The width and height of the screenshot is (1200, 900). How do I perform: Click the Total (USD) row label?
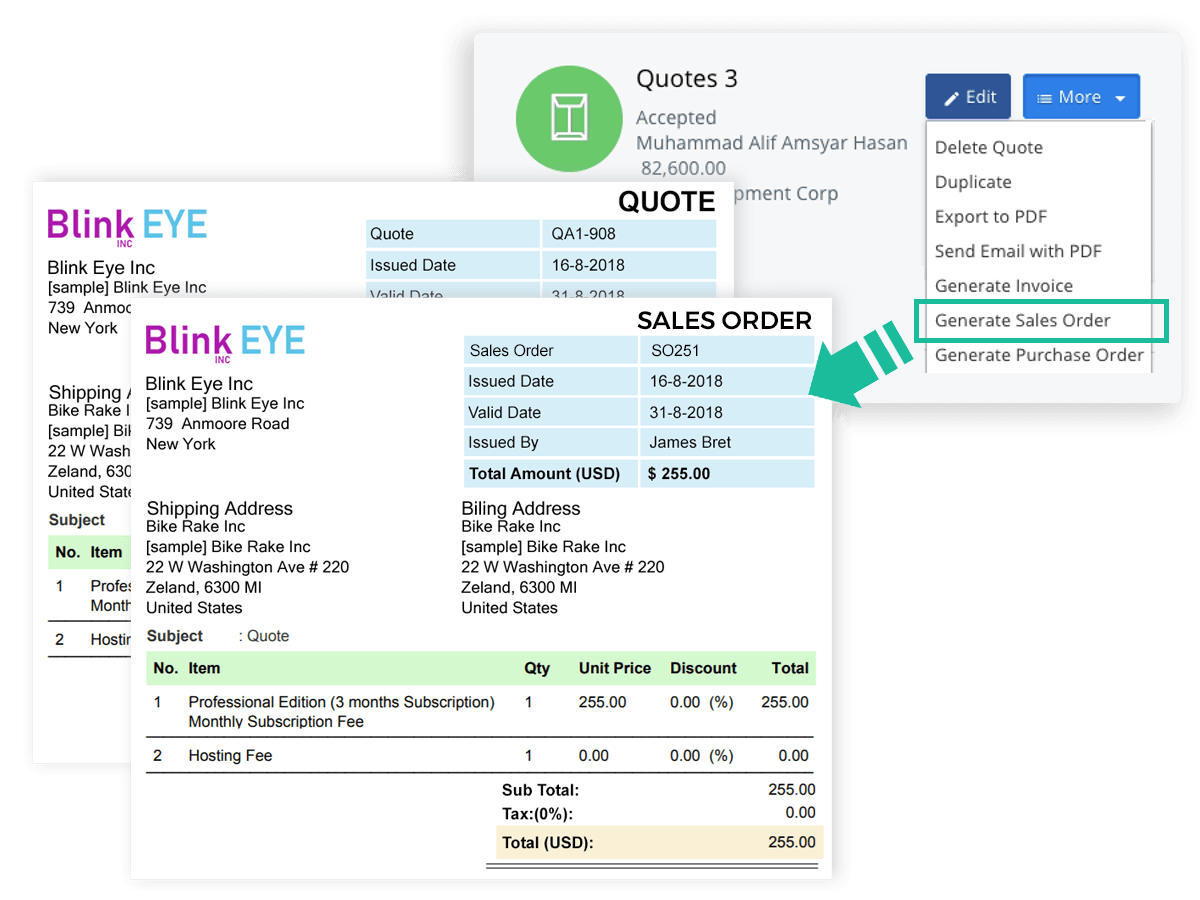tap(548, 842)
